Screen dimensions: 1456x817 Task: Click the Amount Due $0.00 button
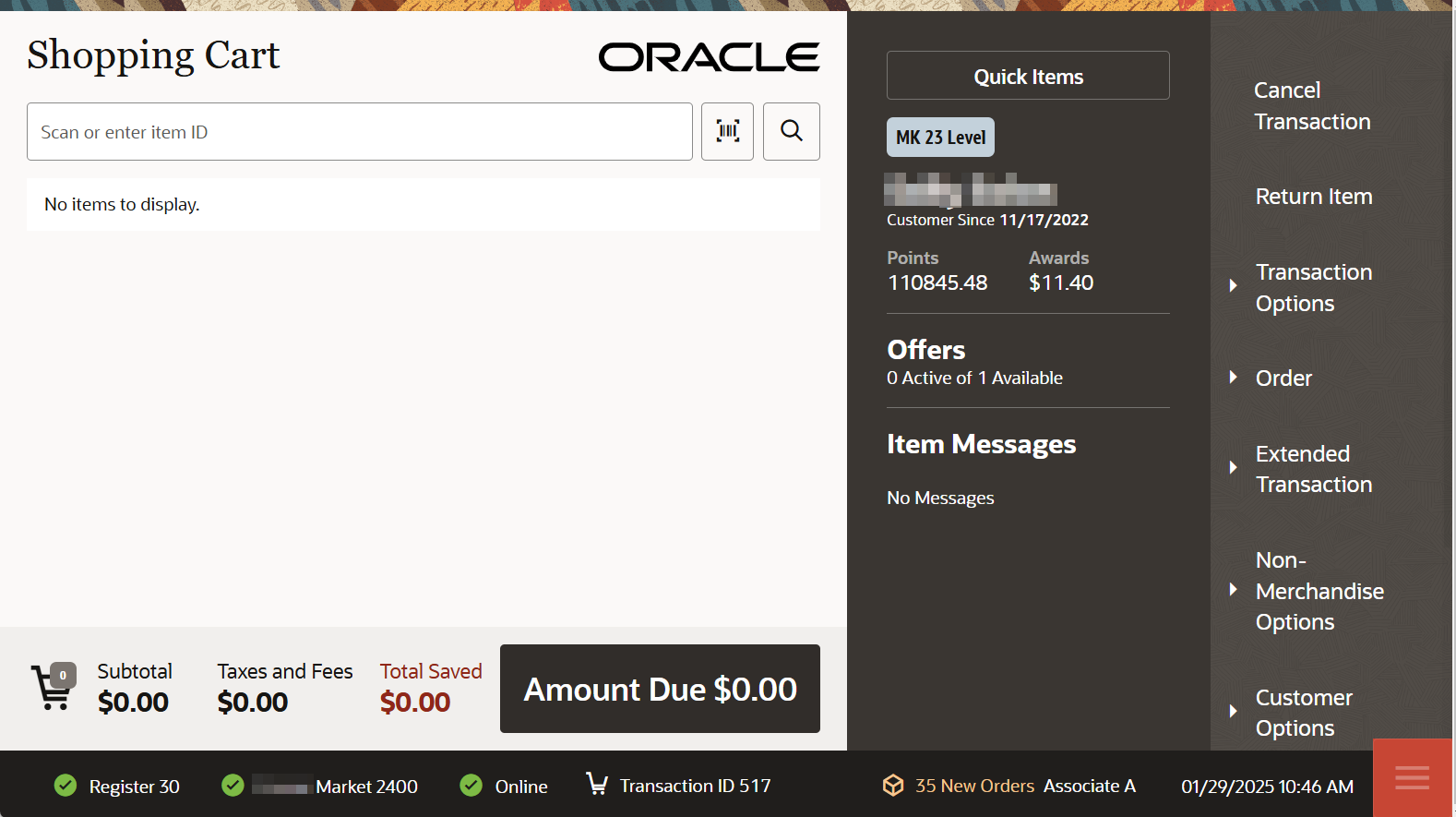point(660,689)
